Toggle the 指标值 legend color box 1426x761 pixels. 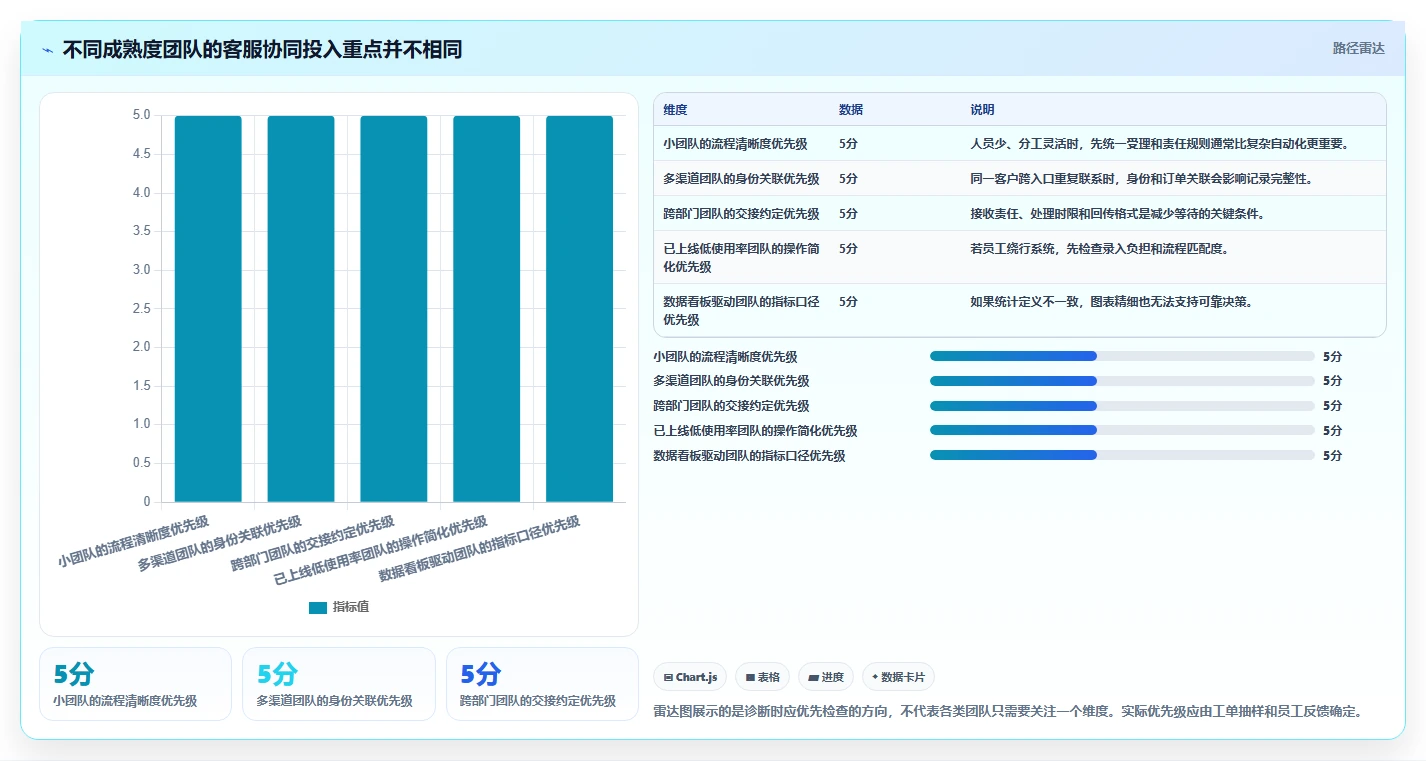[x=318, y=607]
